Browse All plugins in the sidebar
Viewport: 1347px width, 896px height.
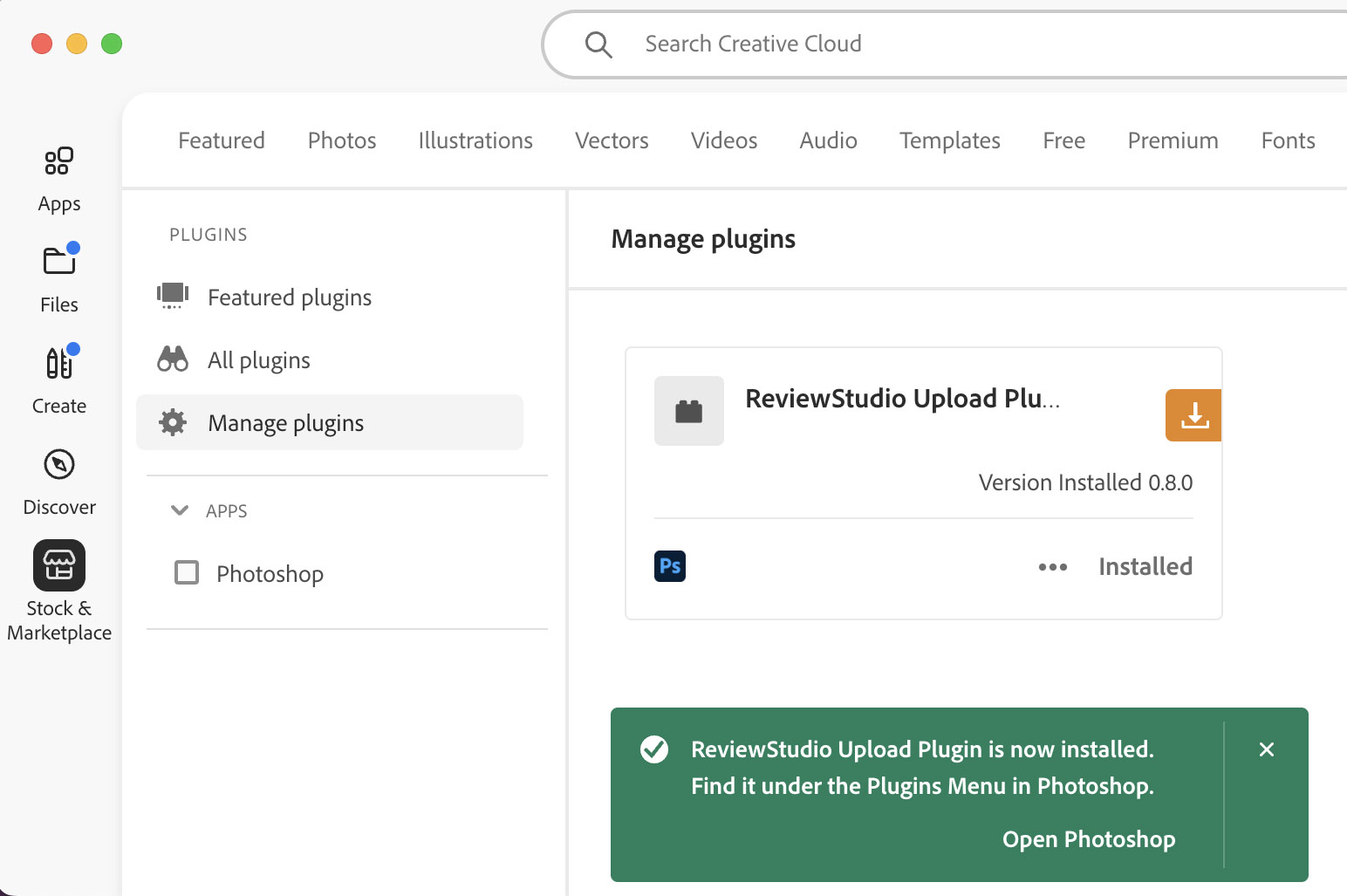point(258,360)
